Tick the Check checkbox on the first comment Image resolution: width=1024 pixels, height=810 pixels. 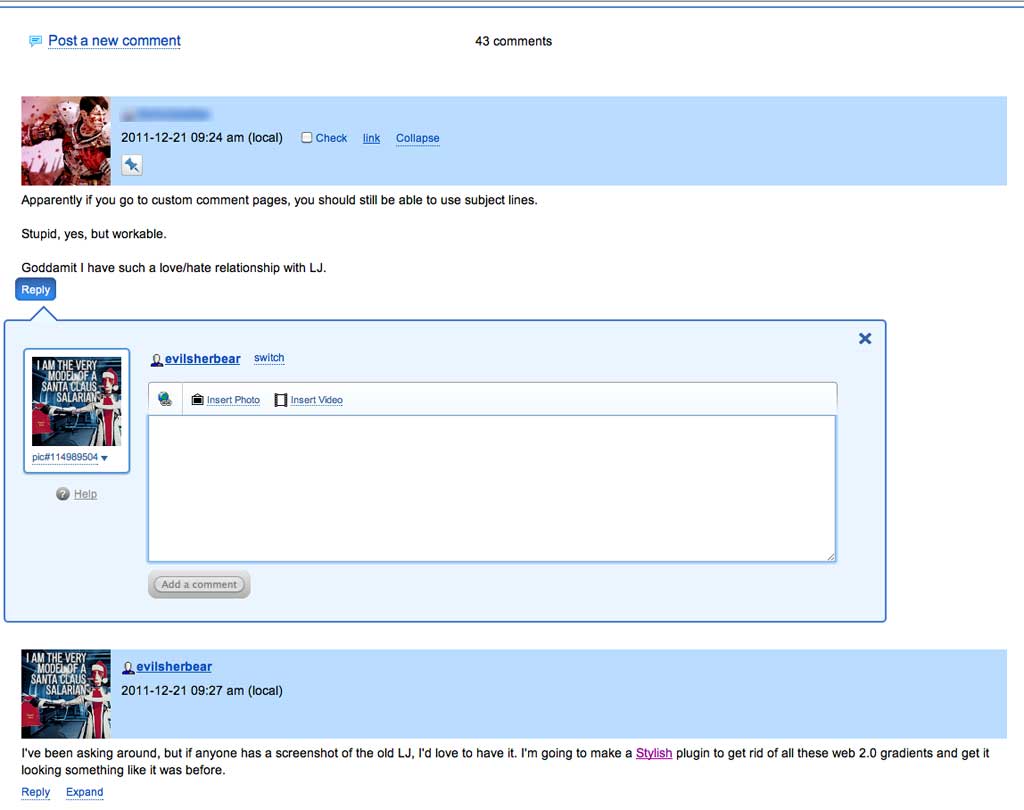(x=306, y=137)
